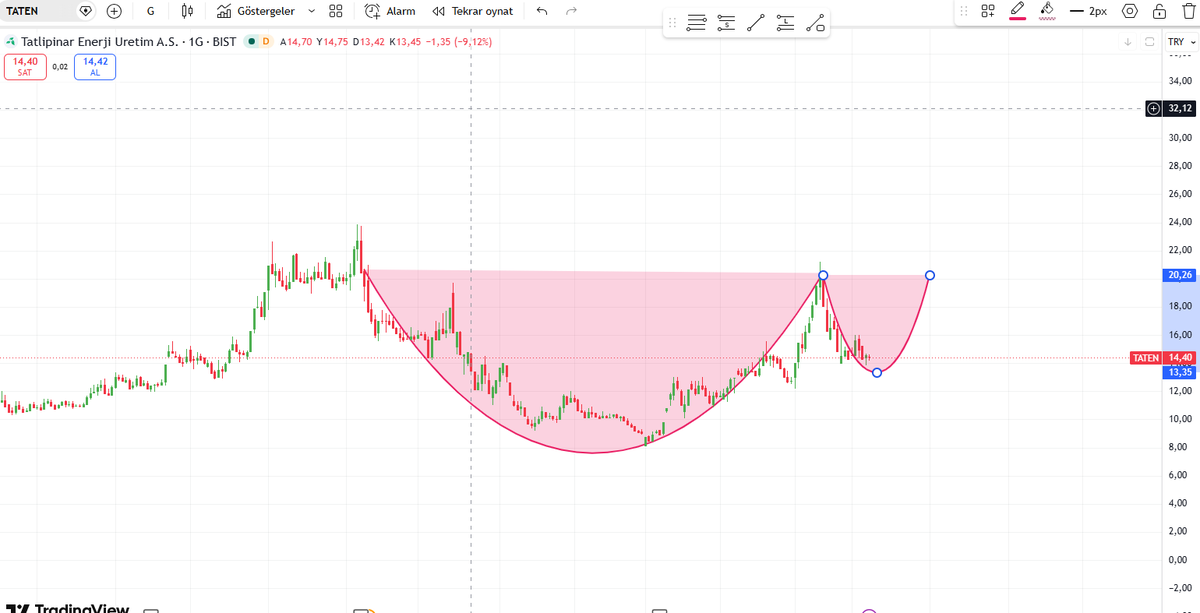Viewport: 1200px width, 613px height.
Task: Click the D13,42 low value
Action: [x=369, y=42]
